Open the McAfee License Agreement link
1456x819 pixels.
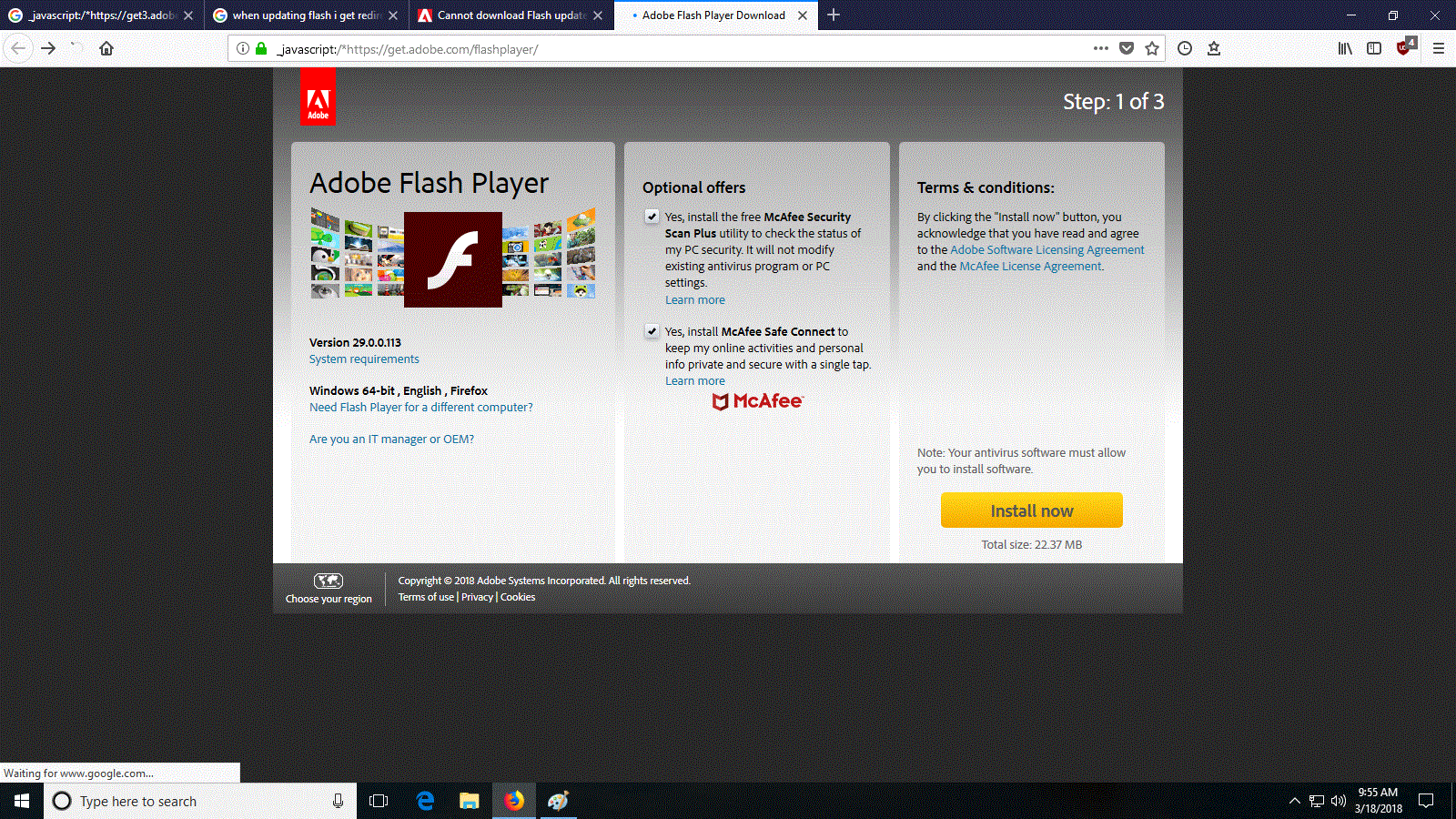[x=1031, y=267]
